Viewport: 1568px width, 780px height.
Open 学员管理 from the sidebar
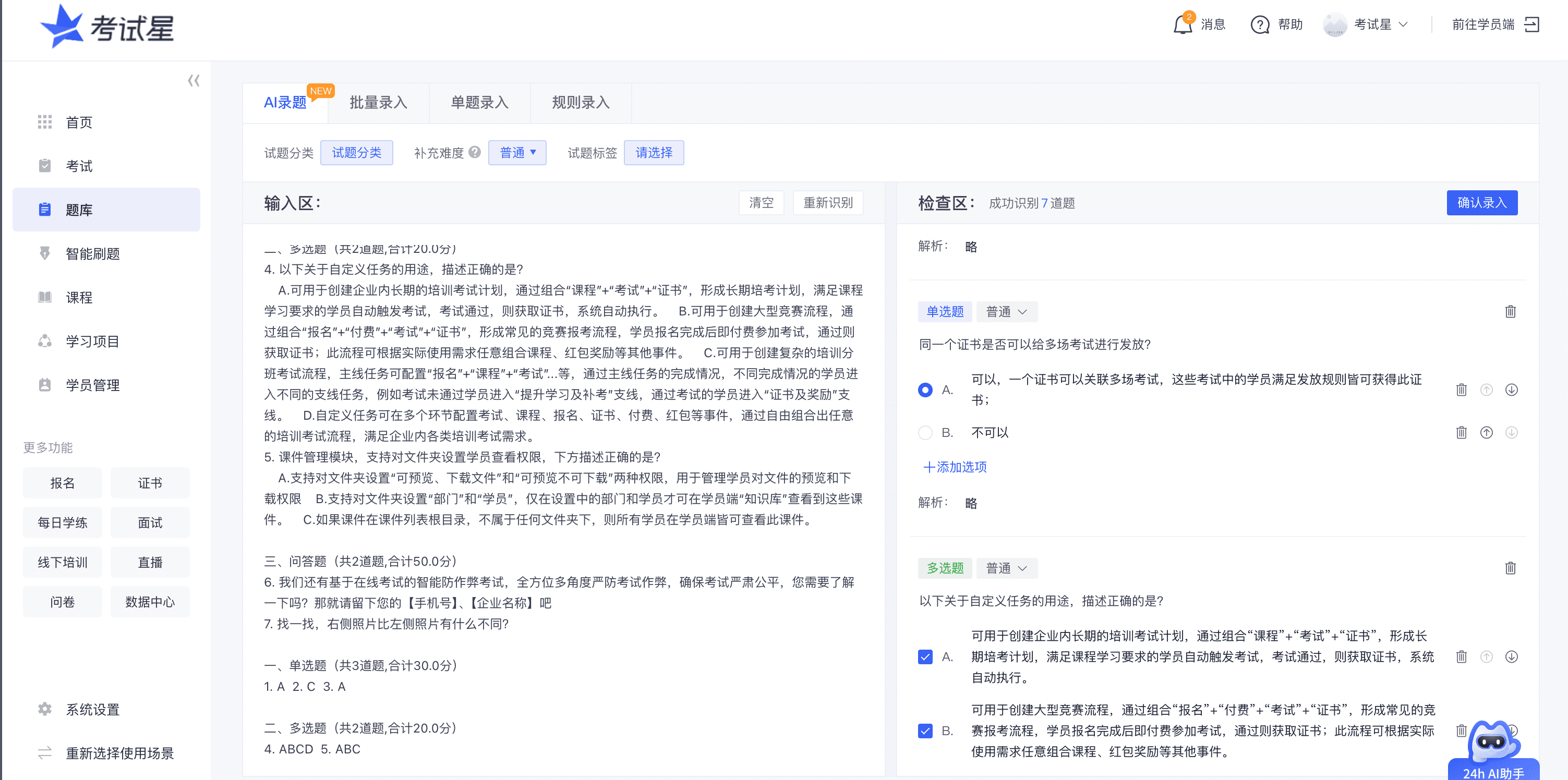point(92,384)
